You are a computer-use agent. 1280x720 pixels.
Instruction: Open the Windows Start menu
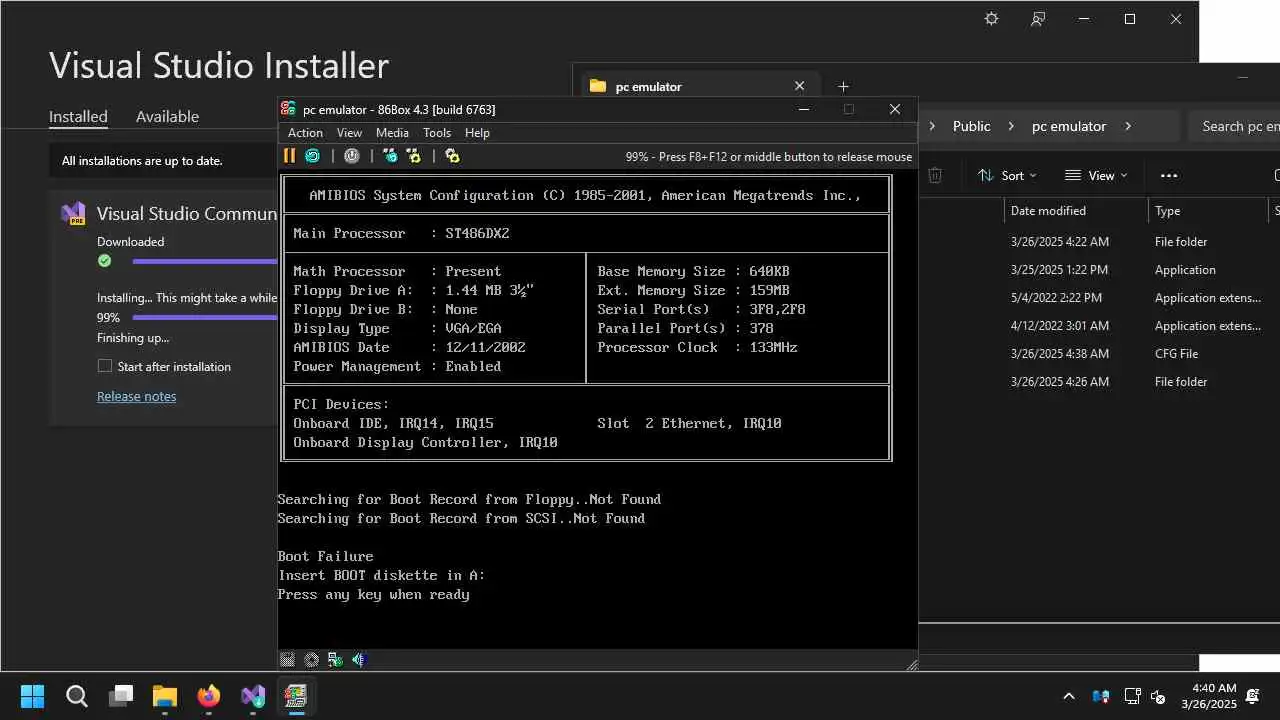33,696
